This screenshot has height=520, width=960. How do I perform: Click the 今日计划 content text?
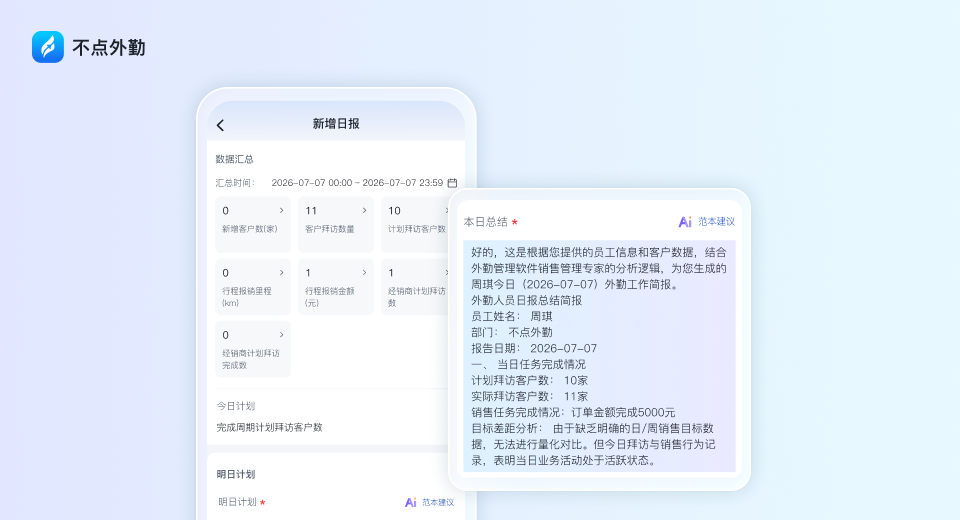point(269,428)
